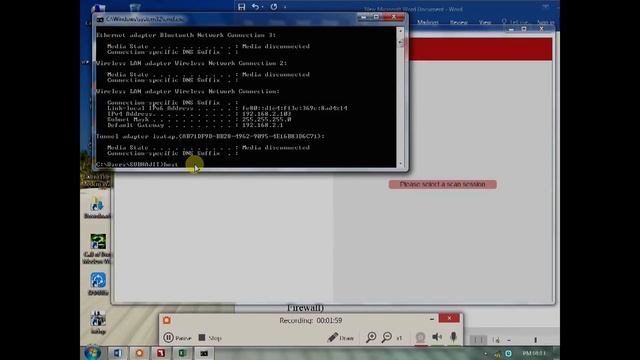The width and height of the screenshot is (640, 360).
Task: Click the zoom out magnifier in the recorder
Action: coord(387,337)
